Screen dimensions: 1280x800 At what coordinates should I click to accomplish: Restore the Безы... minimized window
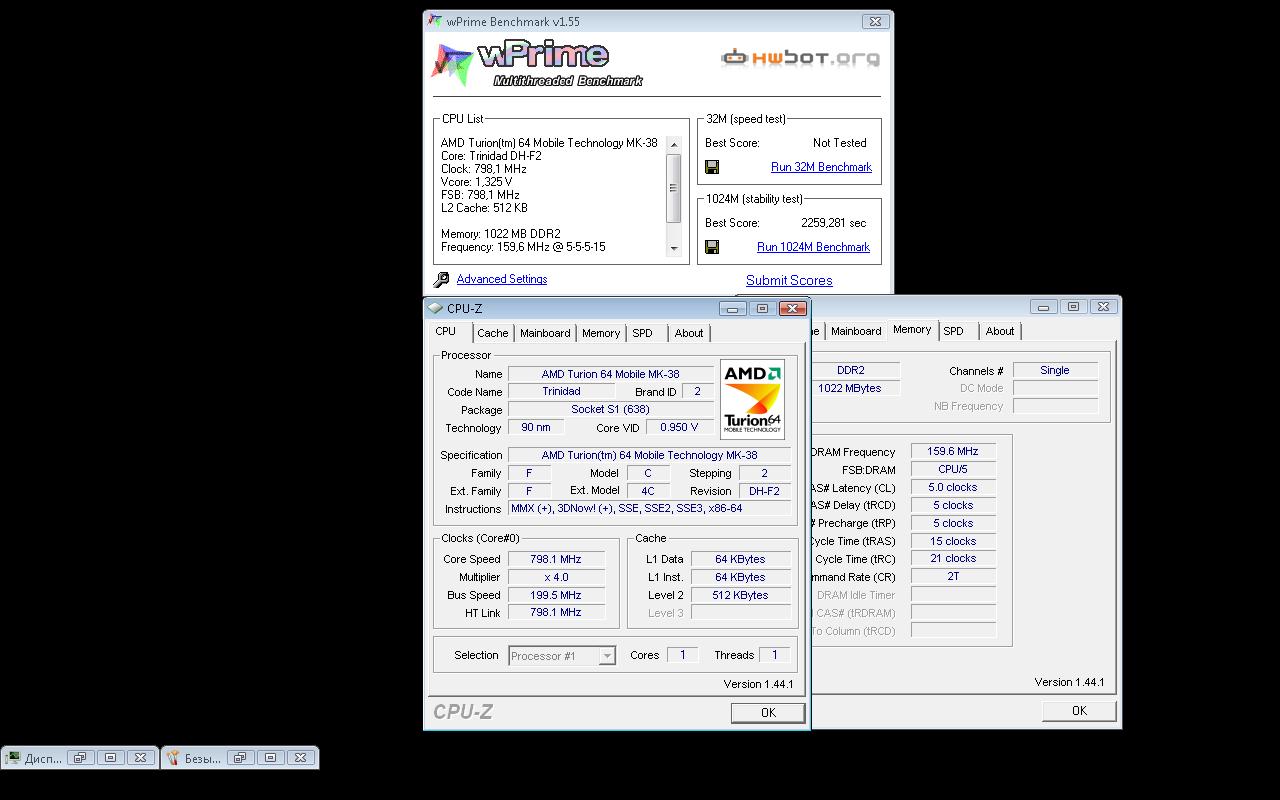coord(240,758)
